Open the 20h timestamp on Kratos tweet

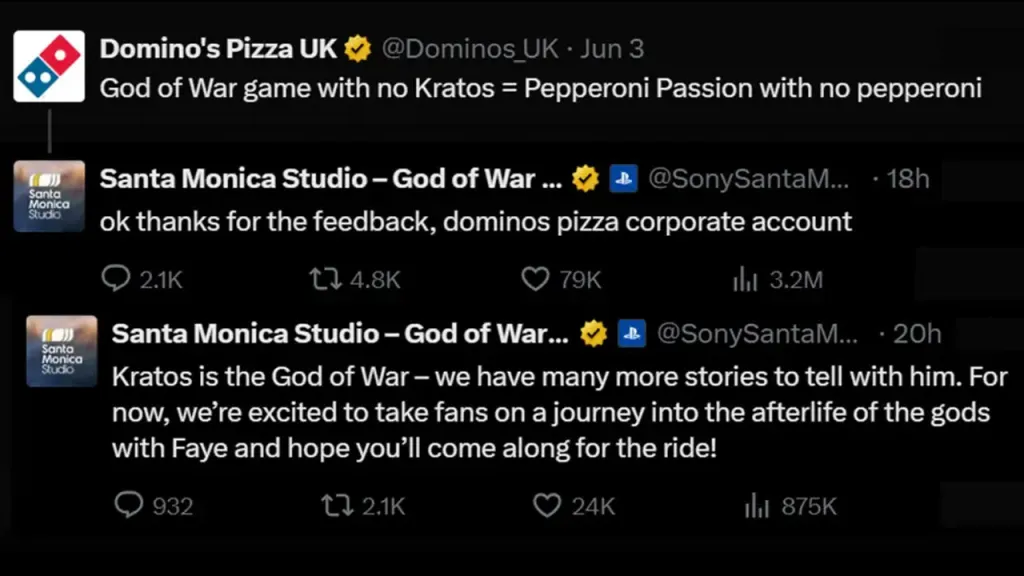point(917,334)
